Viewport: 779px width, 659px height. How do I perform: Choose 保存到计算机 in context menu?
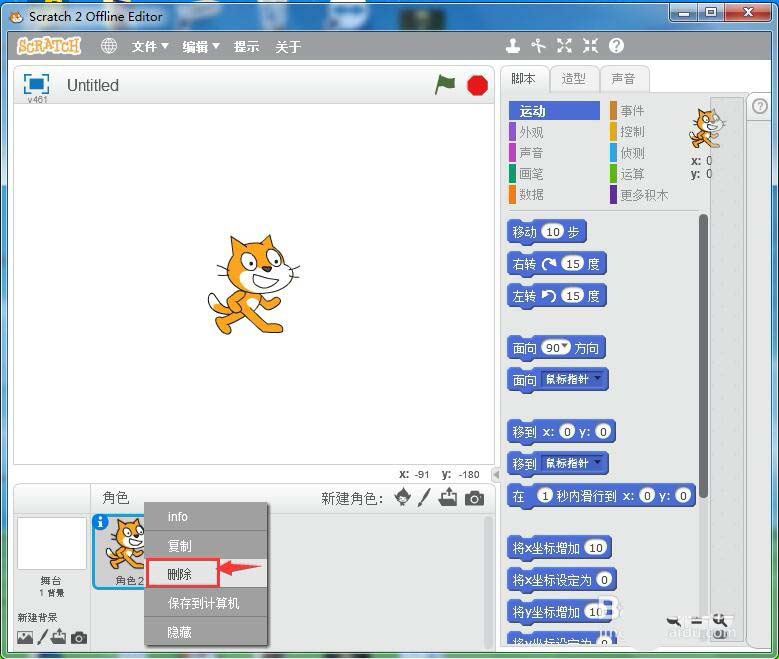click(x=206, y=603)
